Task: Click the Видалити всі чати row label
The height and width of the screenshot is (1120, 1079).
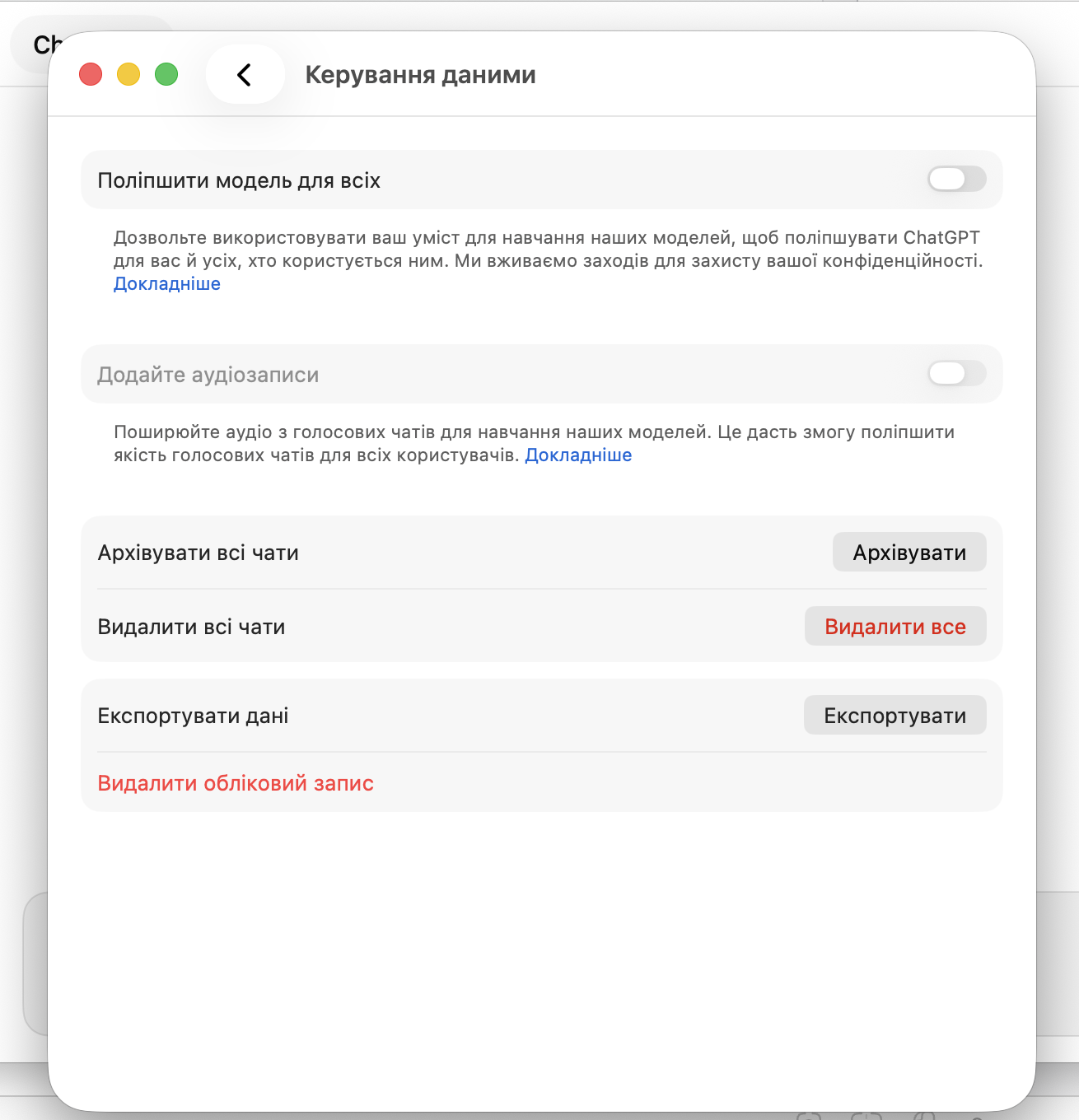Action: (191, 627)
